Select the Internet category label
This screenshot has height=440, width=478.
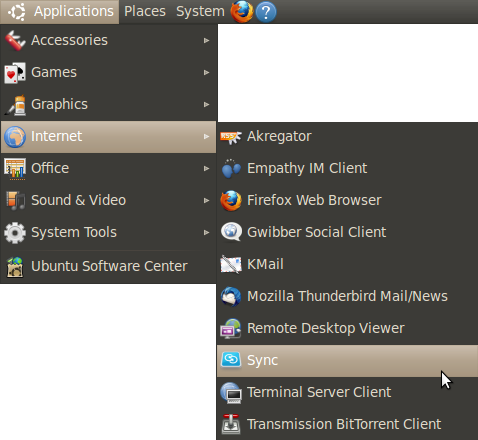click(x=56, y=136)
